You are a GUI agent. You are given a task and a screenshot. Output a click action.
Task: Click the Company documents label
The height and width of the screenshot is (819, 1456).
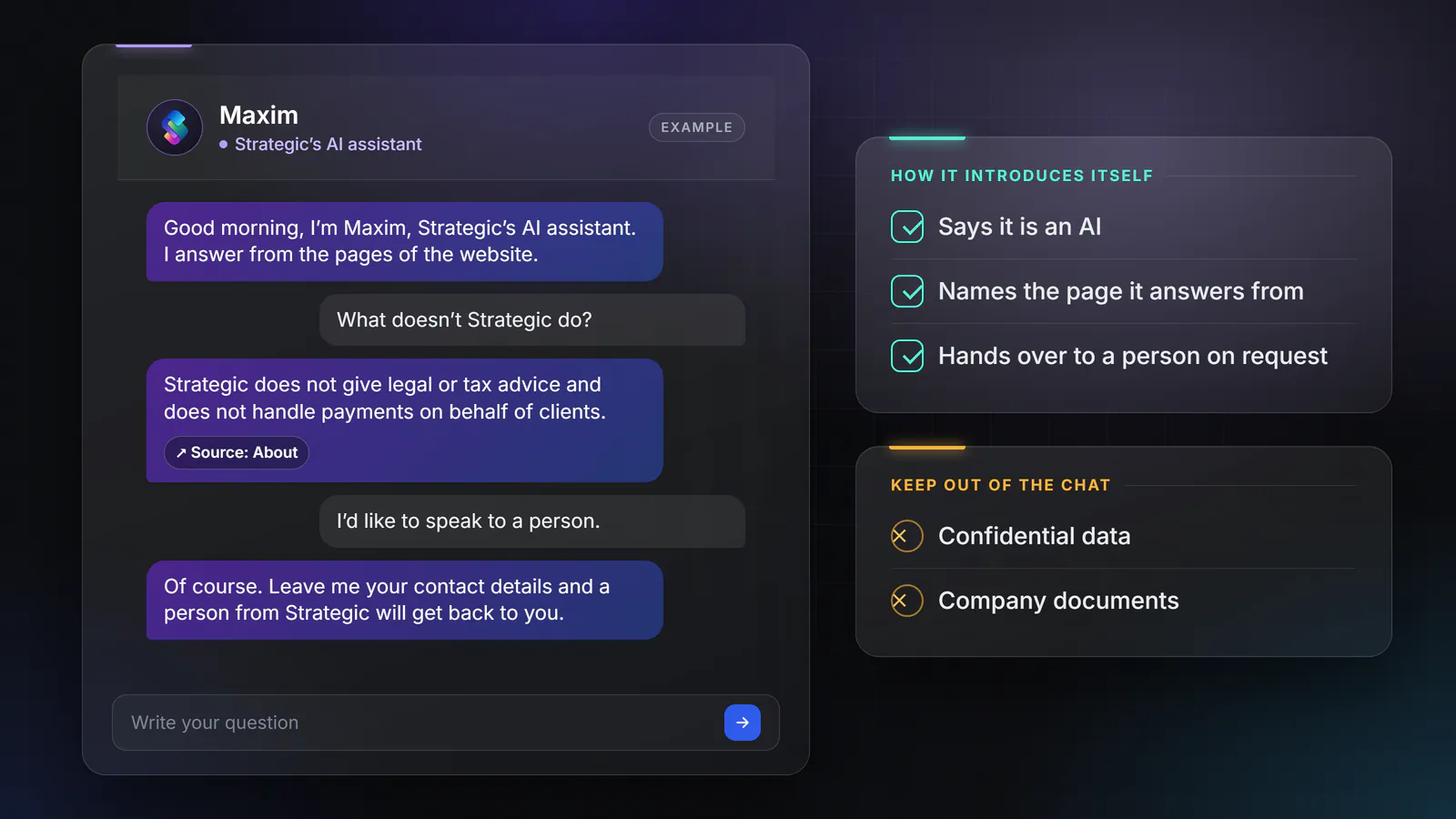[1058, 601]
